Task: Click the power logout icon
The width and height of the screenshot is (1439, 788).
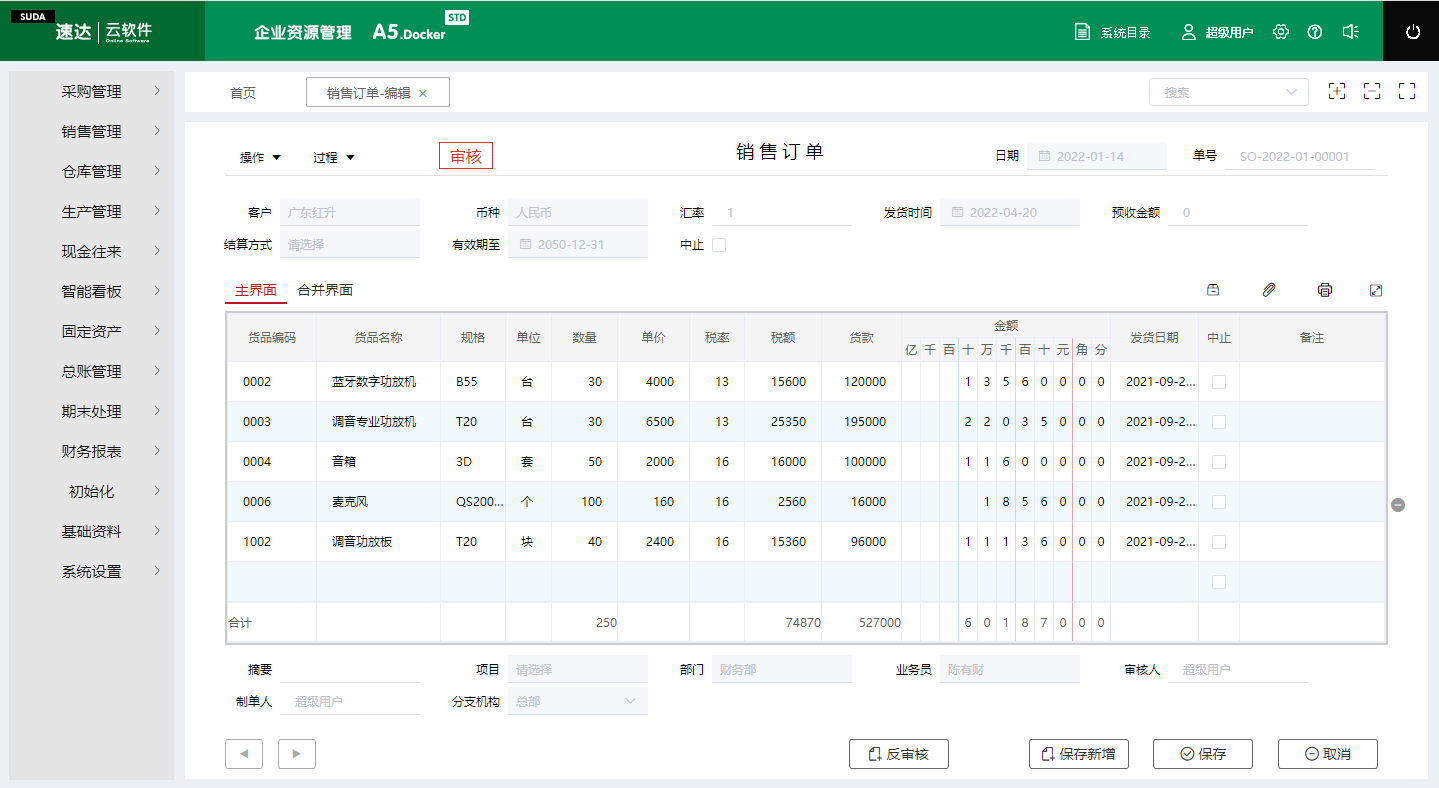Action: point(1413,32)
